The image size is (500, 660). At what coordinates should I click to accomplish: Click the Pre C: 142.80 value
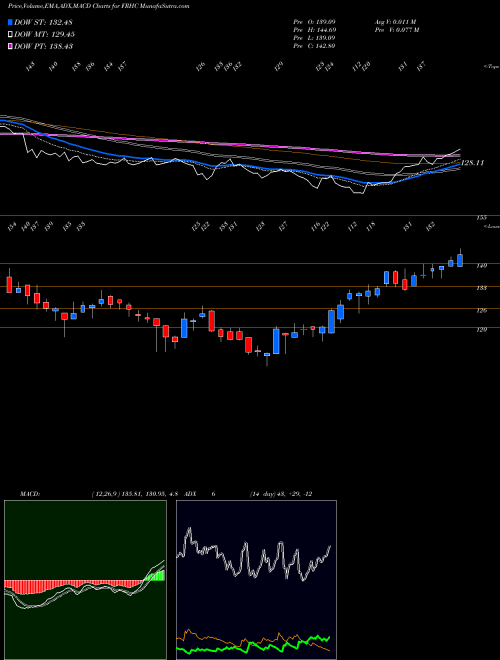314,46
